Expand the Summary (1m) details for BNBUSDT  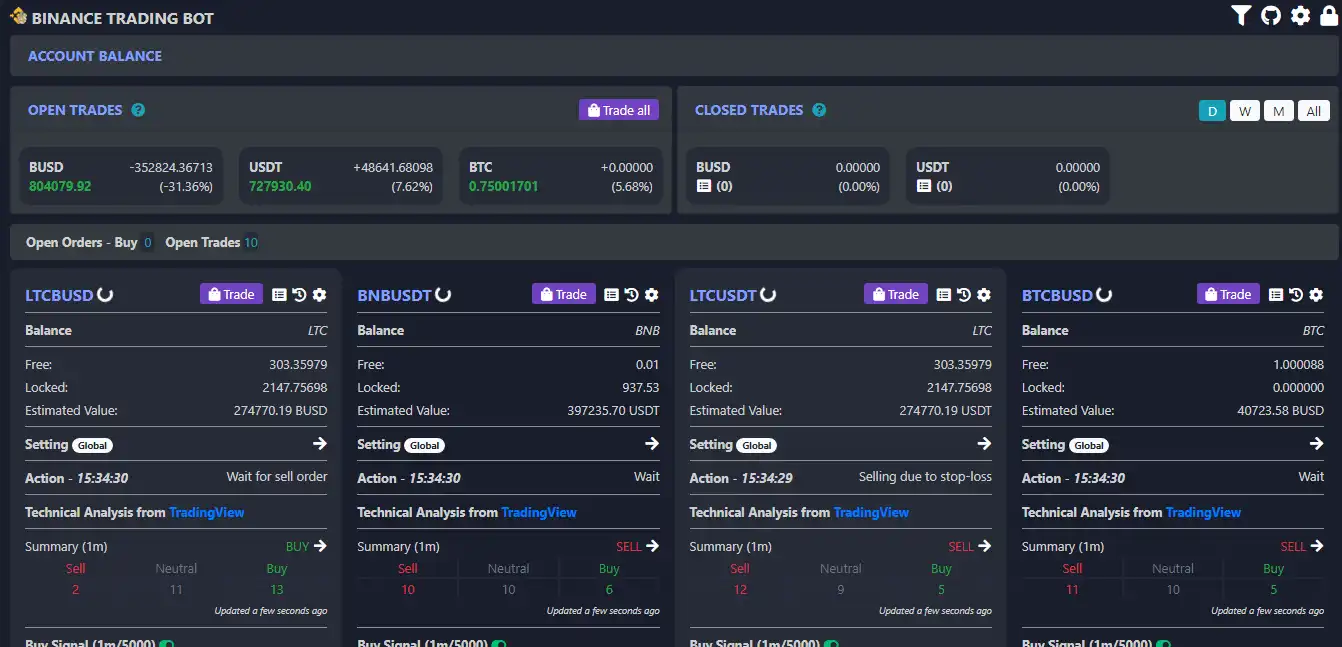(651, 546)
